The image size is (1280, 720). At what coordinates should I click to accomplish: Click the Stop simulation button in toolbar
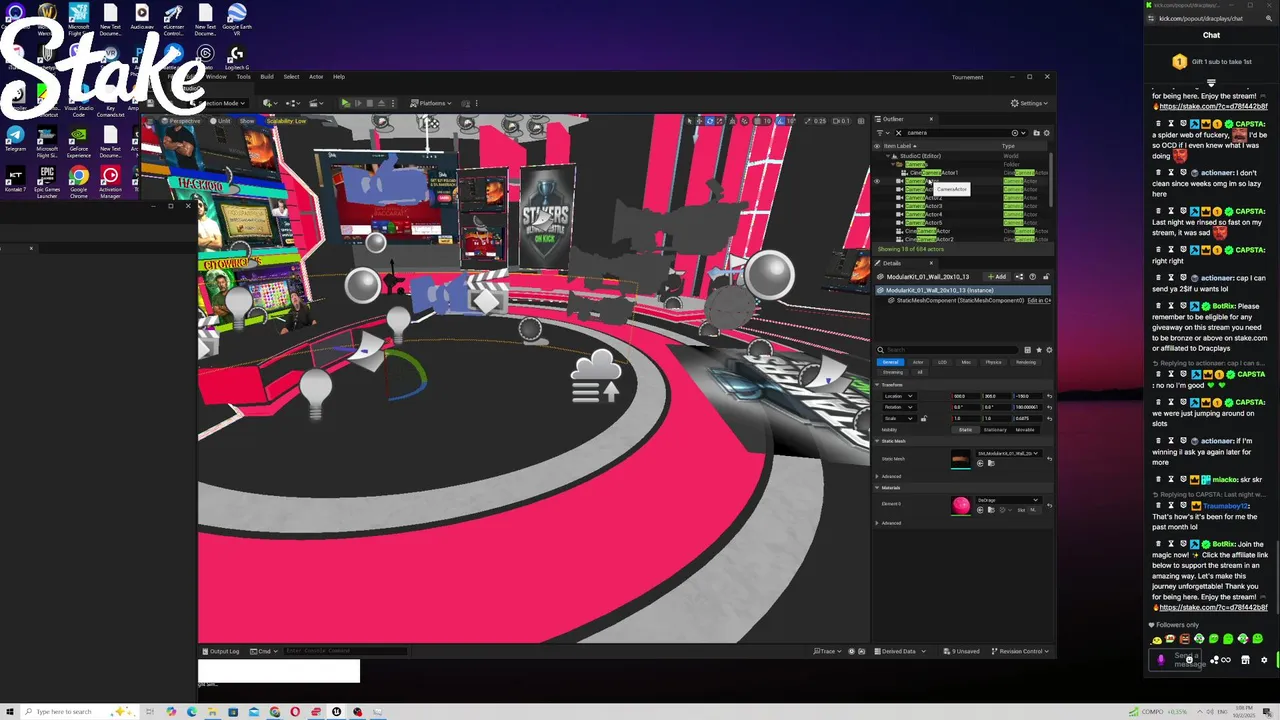[x=370, y=103]
